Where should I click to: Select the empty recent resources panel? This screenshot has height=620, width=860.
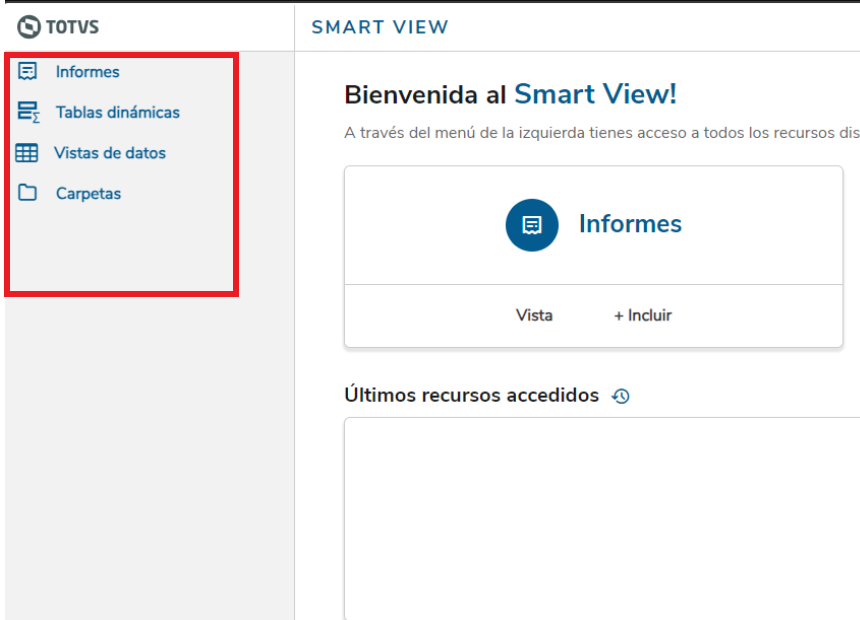point(600,515)
